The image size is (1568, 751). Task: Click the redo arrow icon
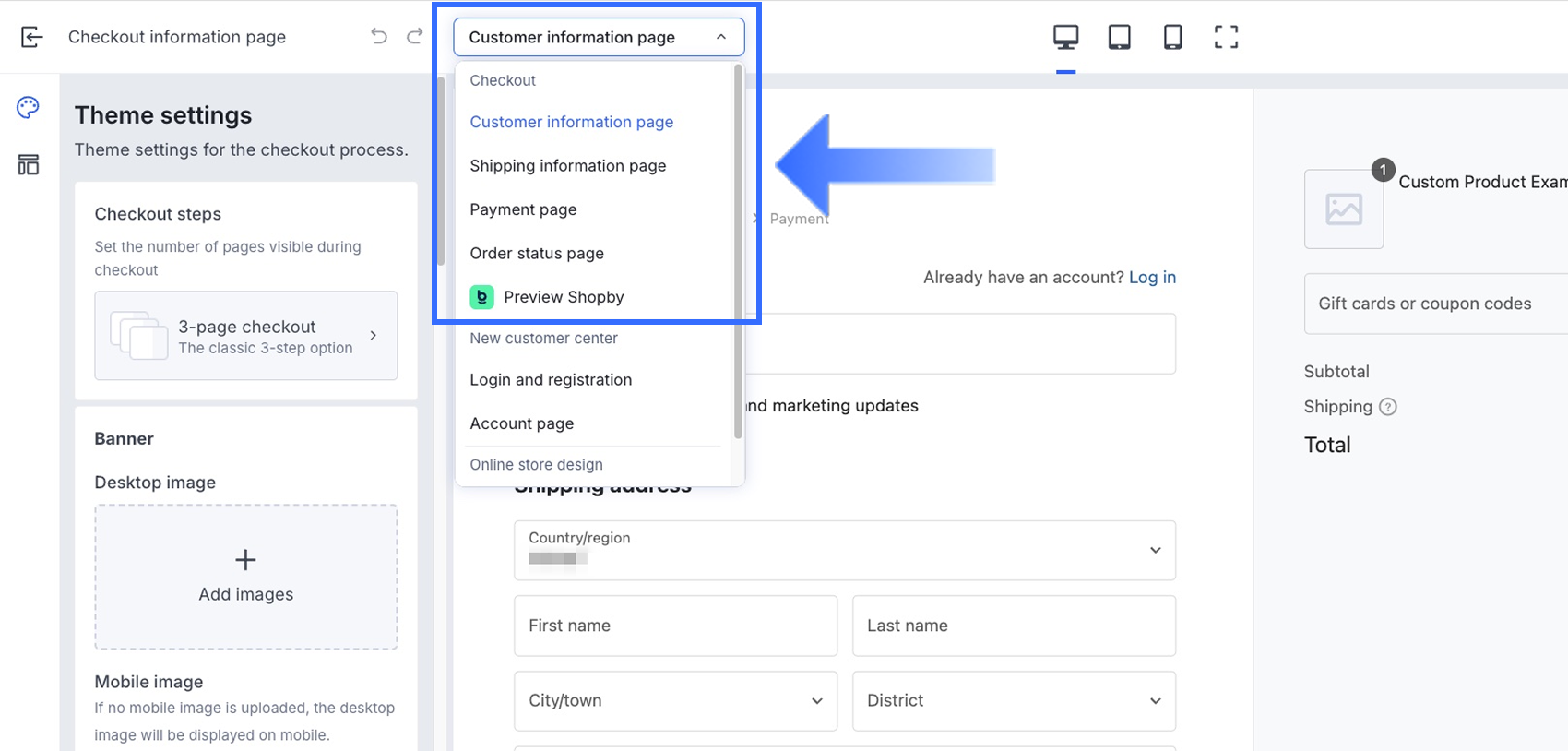click(415, 36)
